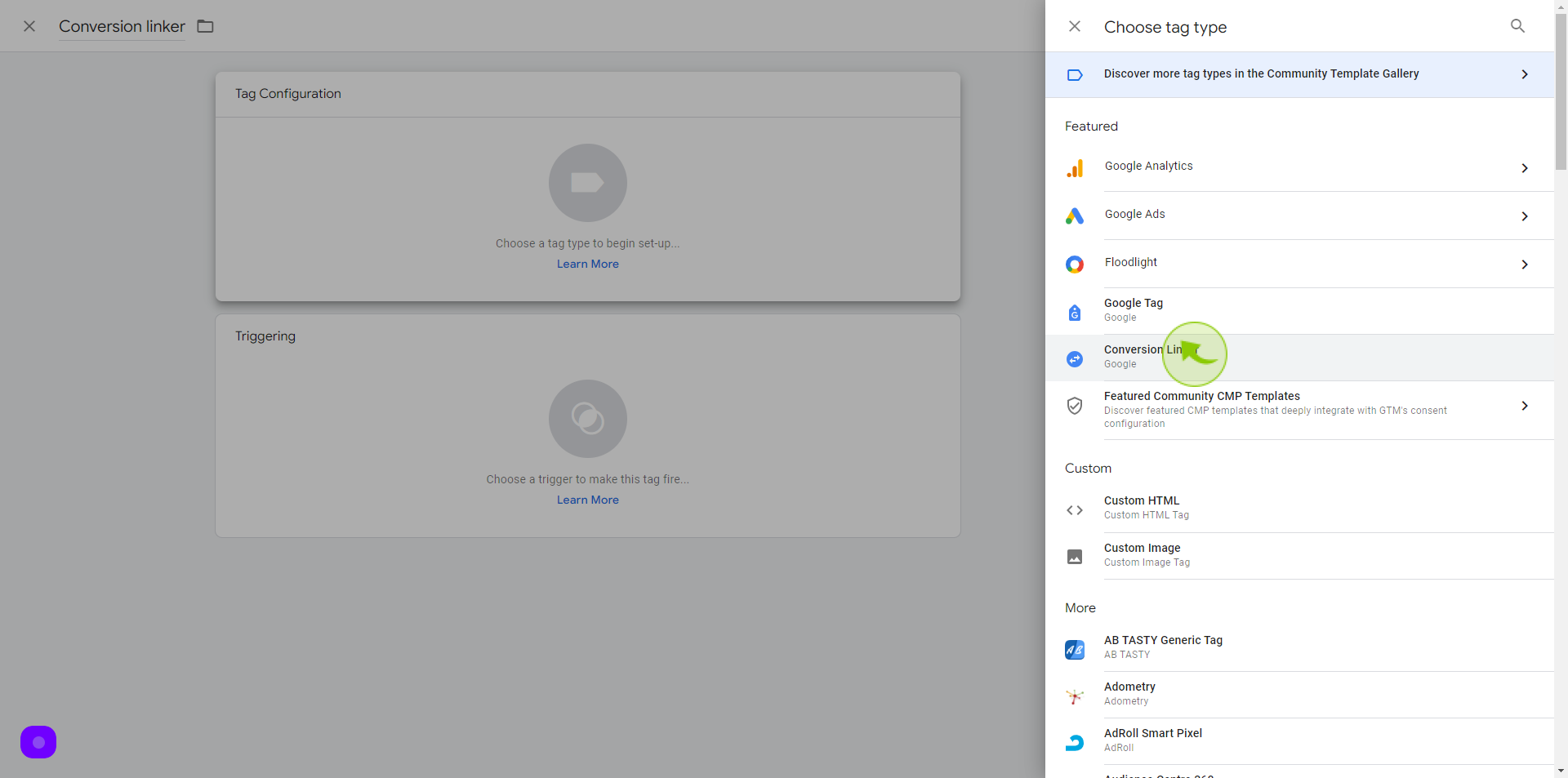1568x778 pixels.
Task: Close the Conversion linker tag editor
Action: [29, 26]
